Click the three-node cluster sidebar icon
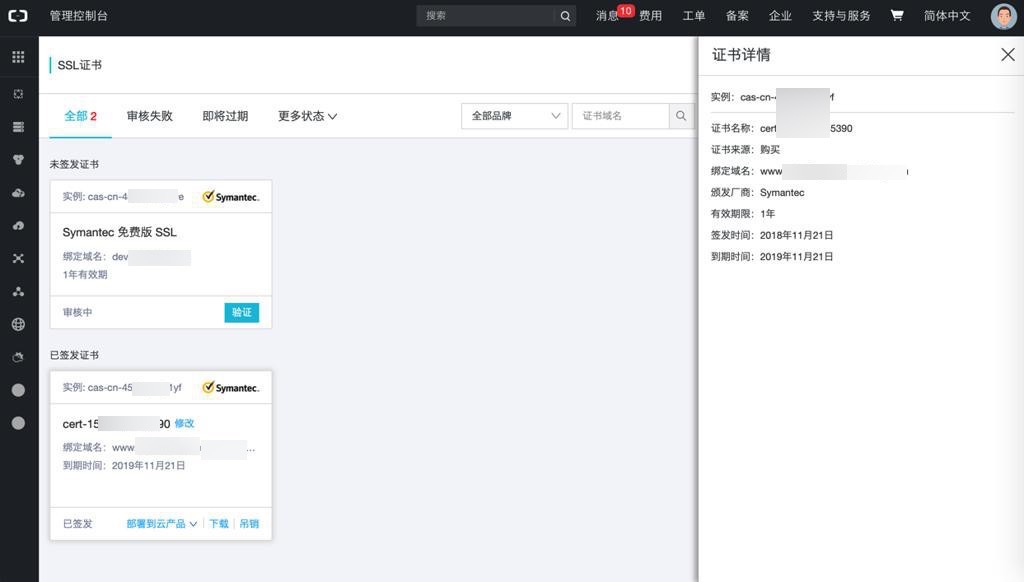 (x=18, y=291)
